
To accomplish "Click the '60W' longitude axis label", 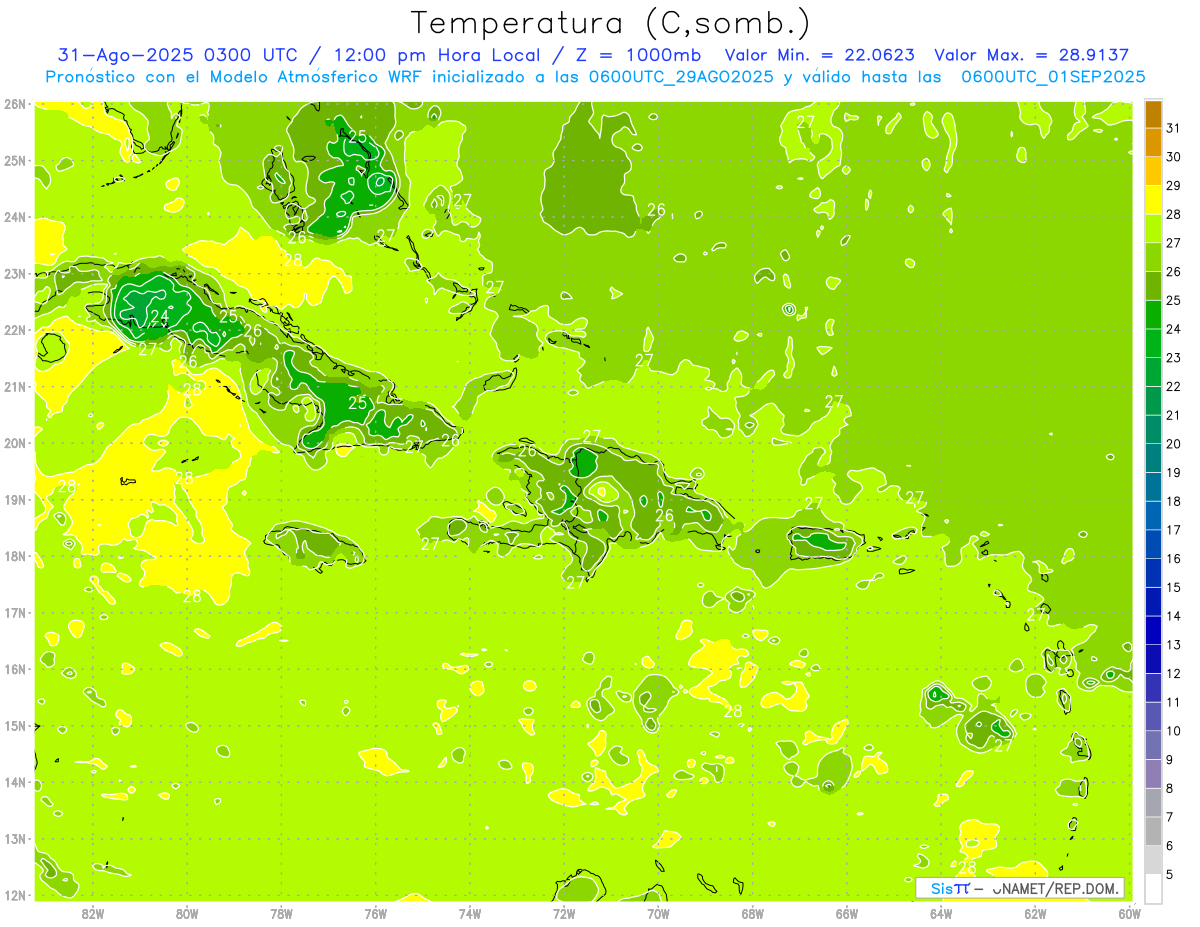I will pos(1130,913).
